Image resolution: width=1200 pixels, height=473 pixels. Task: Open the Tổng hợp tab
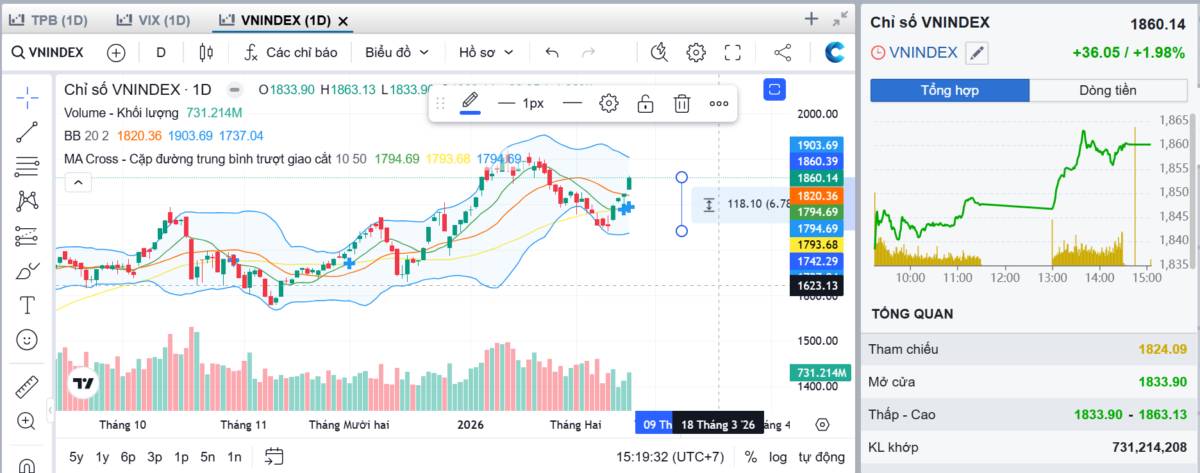950,90
